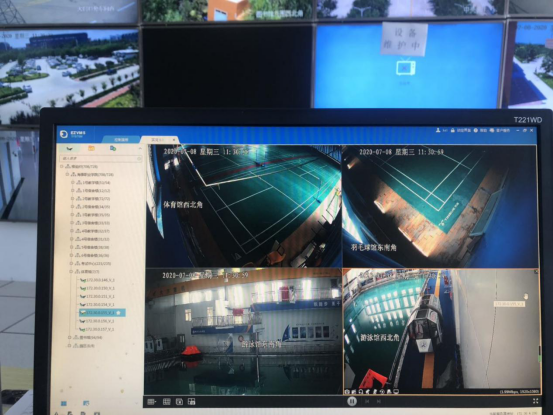This screenshot has width=553, height=415.
Task: Click the search input field in sidebar
Action: tap(101, 159)
